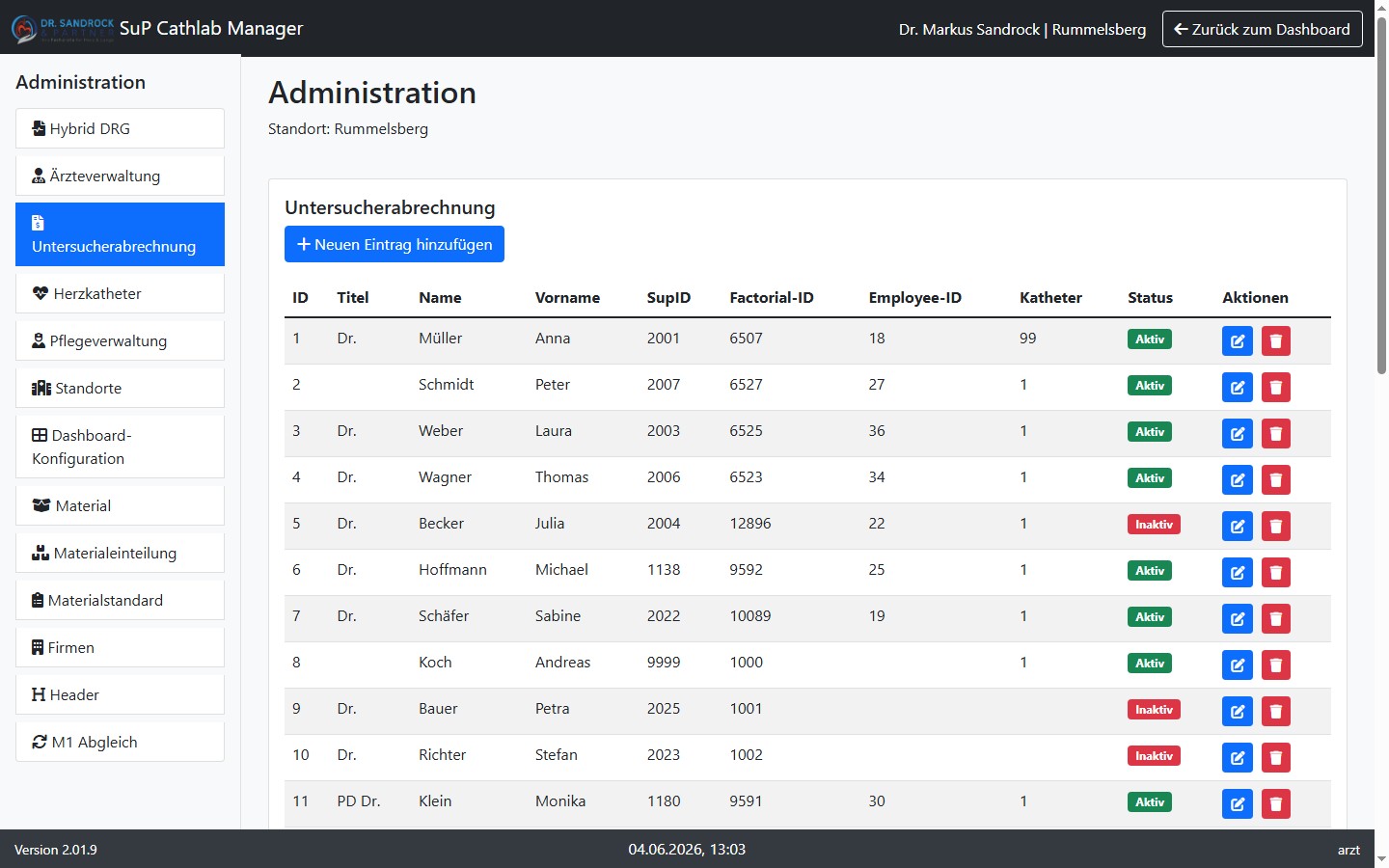
Task: Select Herzkatheter in the sidebar
Action: [120, 293]
